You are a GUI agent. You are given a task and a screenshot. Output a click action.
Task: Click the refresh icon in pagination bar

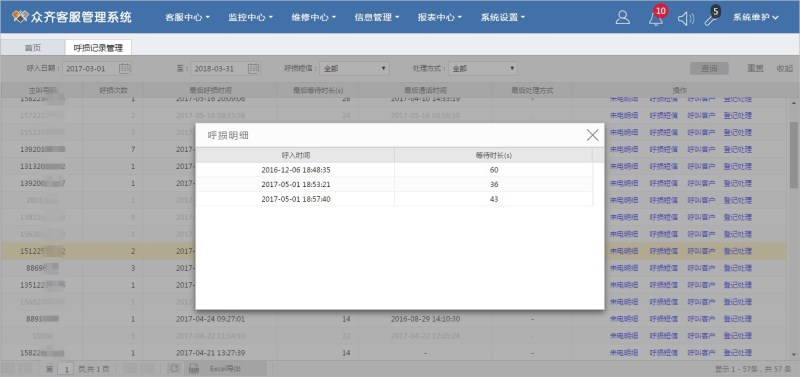[x=175, y=368]
